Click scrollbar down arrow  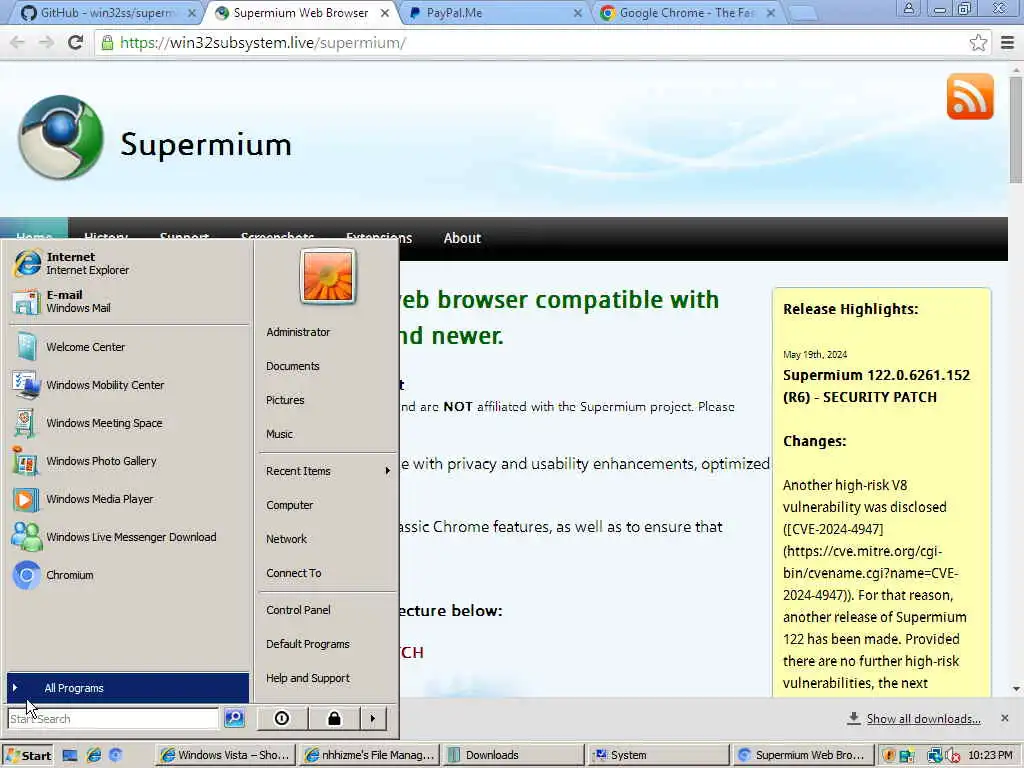pyautogui.click(x=1016, y=688)
